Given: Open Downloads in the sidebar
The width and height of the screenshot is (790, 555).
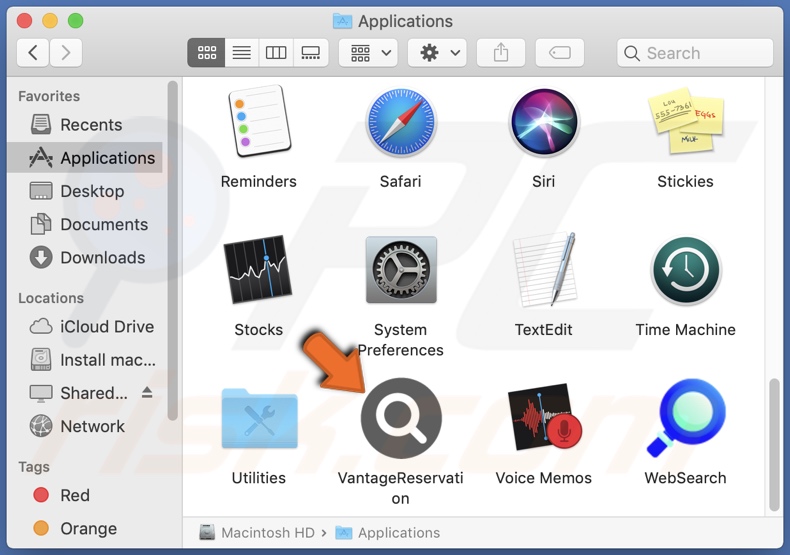Looking at the screenshot, I should click(86, 257).
